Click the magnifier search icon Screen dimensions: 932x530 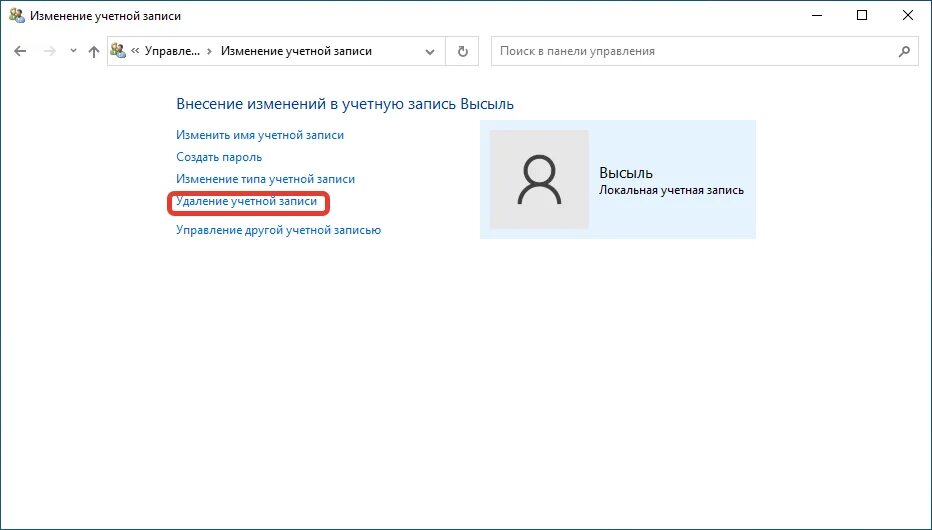click(x=904, y=51)
